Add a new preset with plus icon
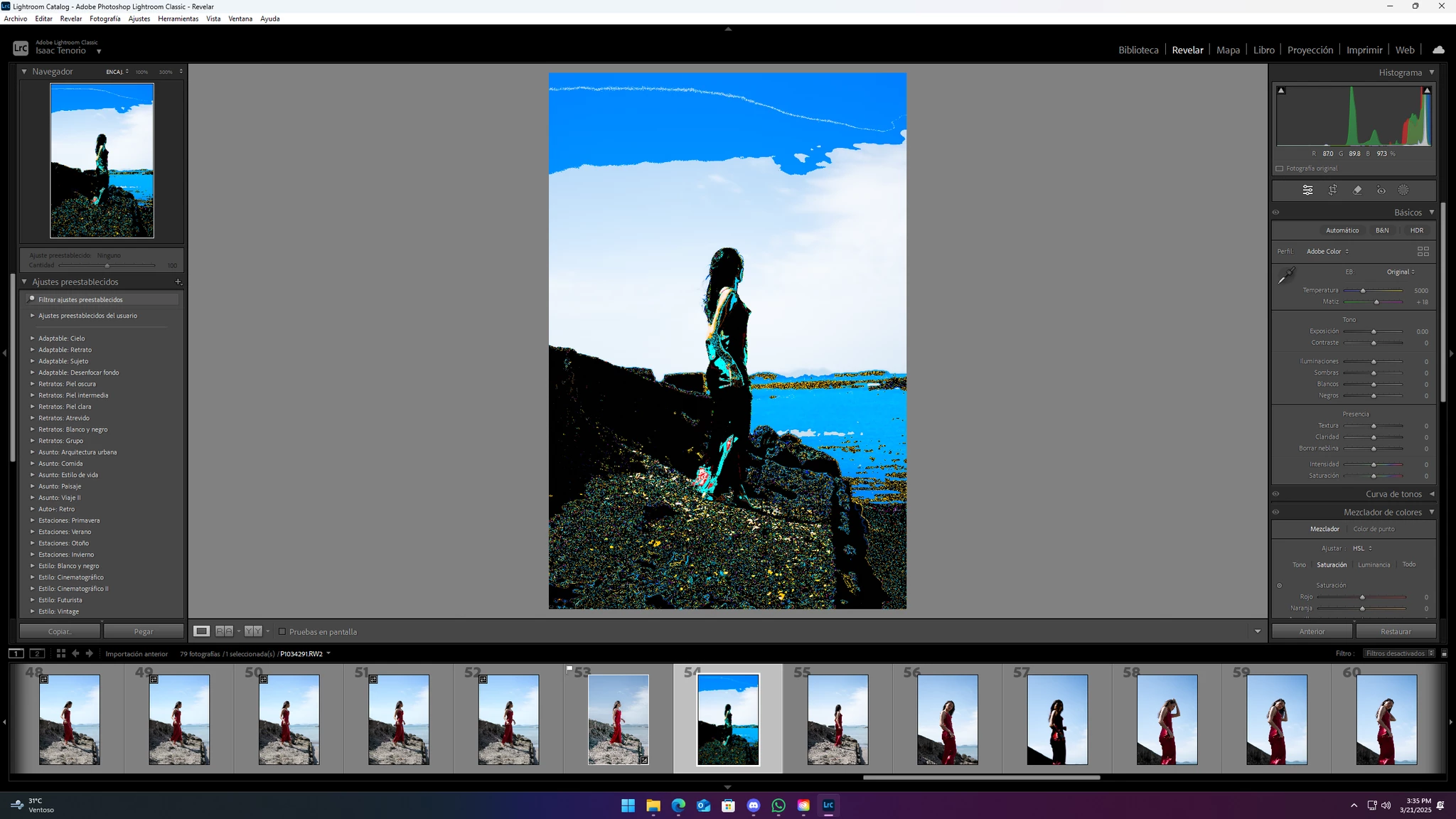The width and height of the screenshot is (1456, 819). [x=178, y=282]
